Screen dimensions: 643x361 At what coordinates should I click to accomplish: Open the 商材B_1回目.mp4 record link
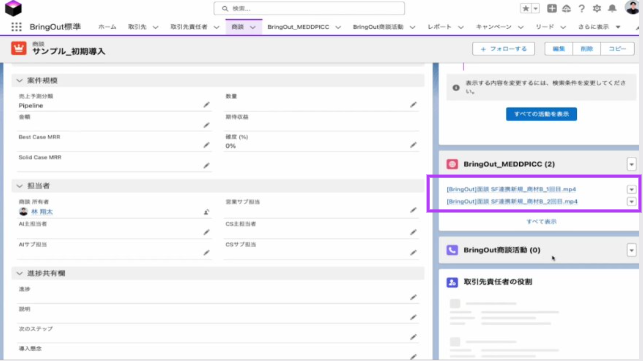click(511, 189)
